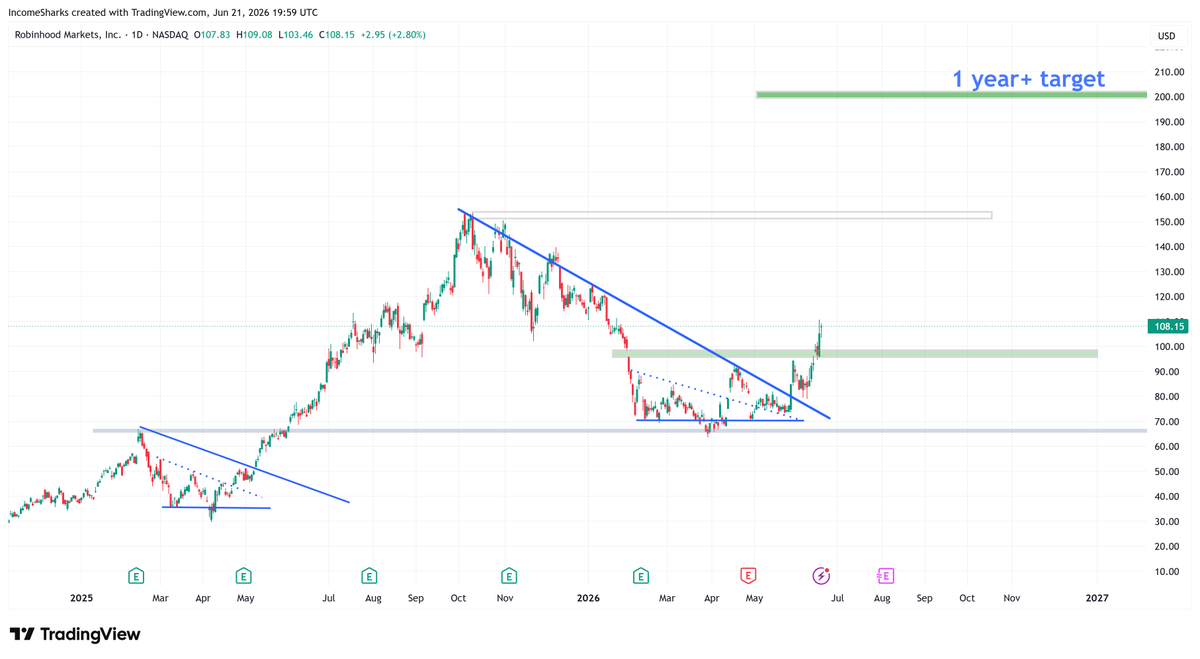Click the green earnings E marker after 2026 label
Image resolution: width=1200 pixels, height=659 pixels.
click(640, 576)
